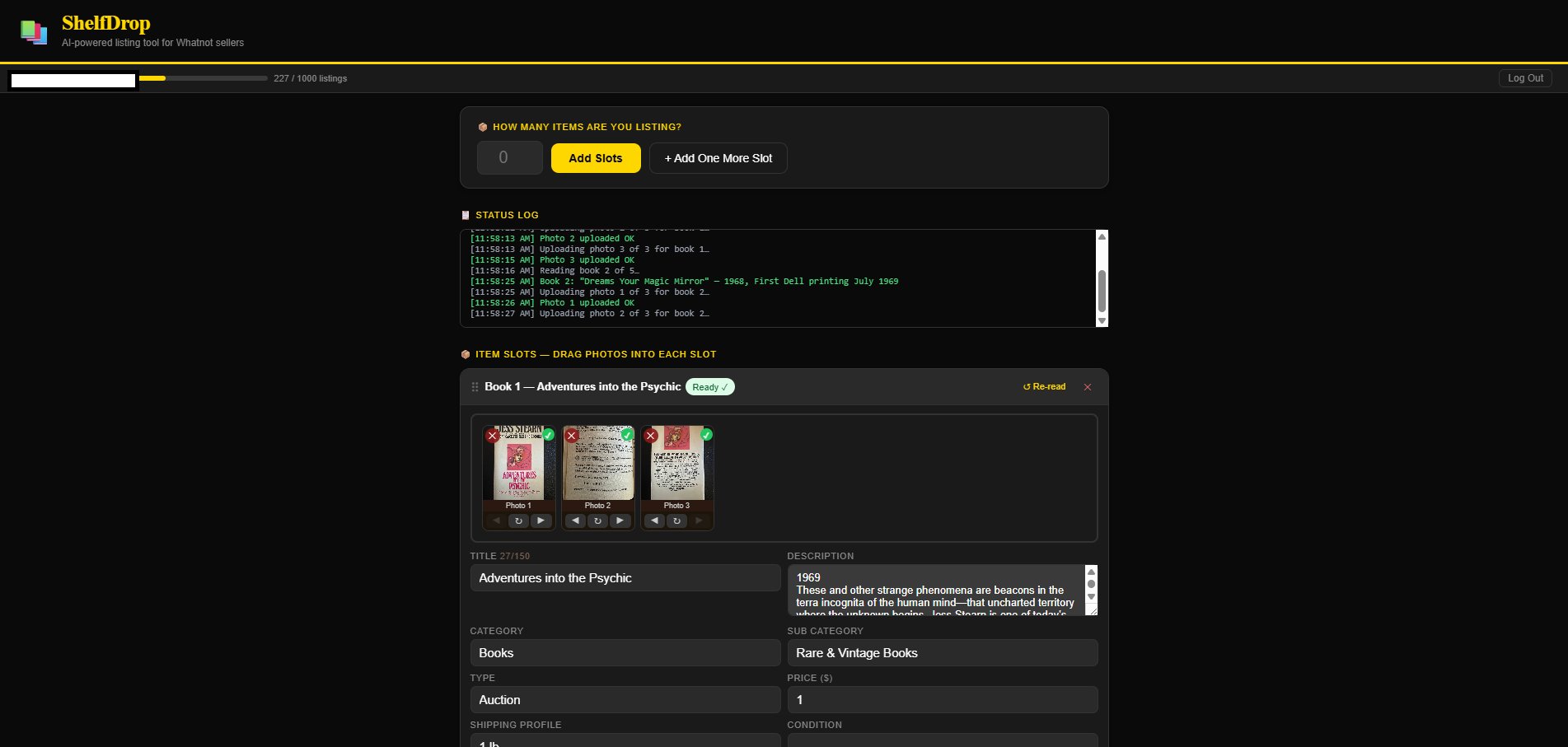Rotate Photo 1
1568x747 pixels.
518,521
